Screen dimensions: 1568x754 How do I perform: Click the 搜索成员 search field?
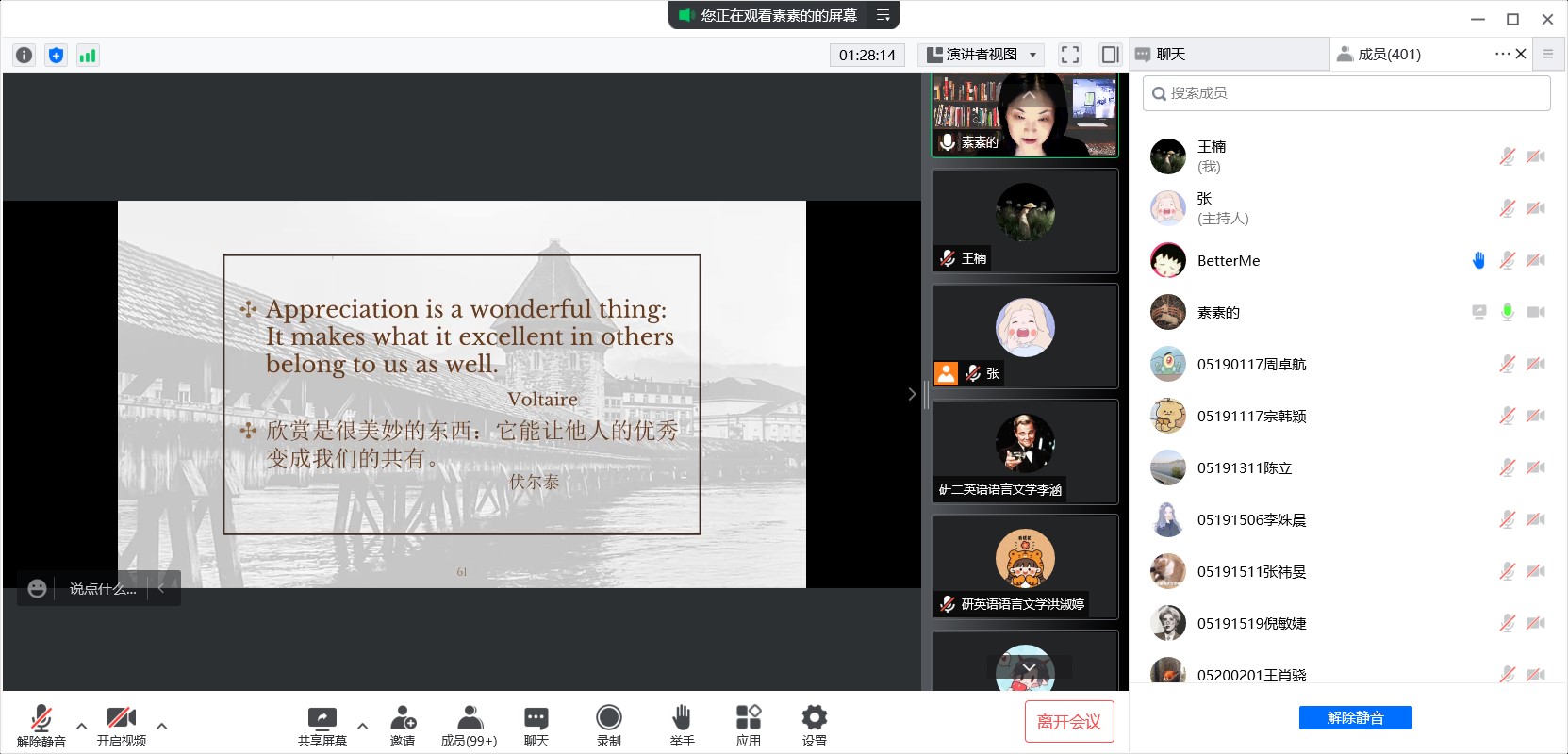pos(1346,93)
